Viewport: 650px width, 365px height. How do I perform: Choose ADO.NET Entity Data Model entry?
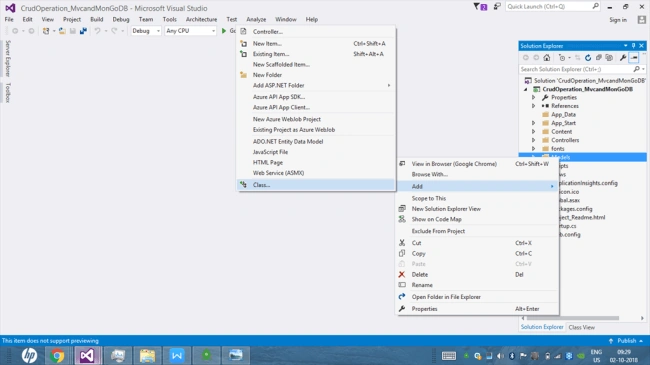pos(316,141)
